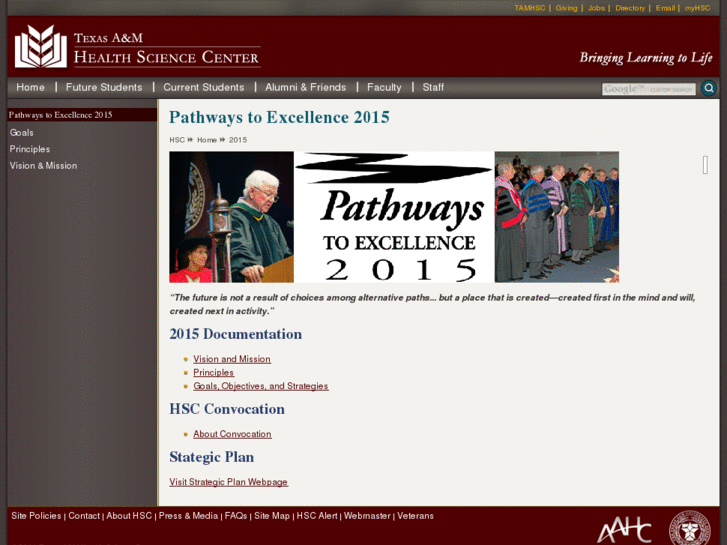Image resolution: width=727 pixels, height=545 pixels.
Task: Open the Directory top link
Action: coord(630,8)
